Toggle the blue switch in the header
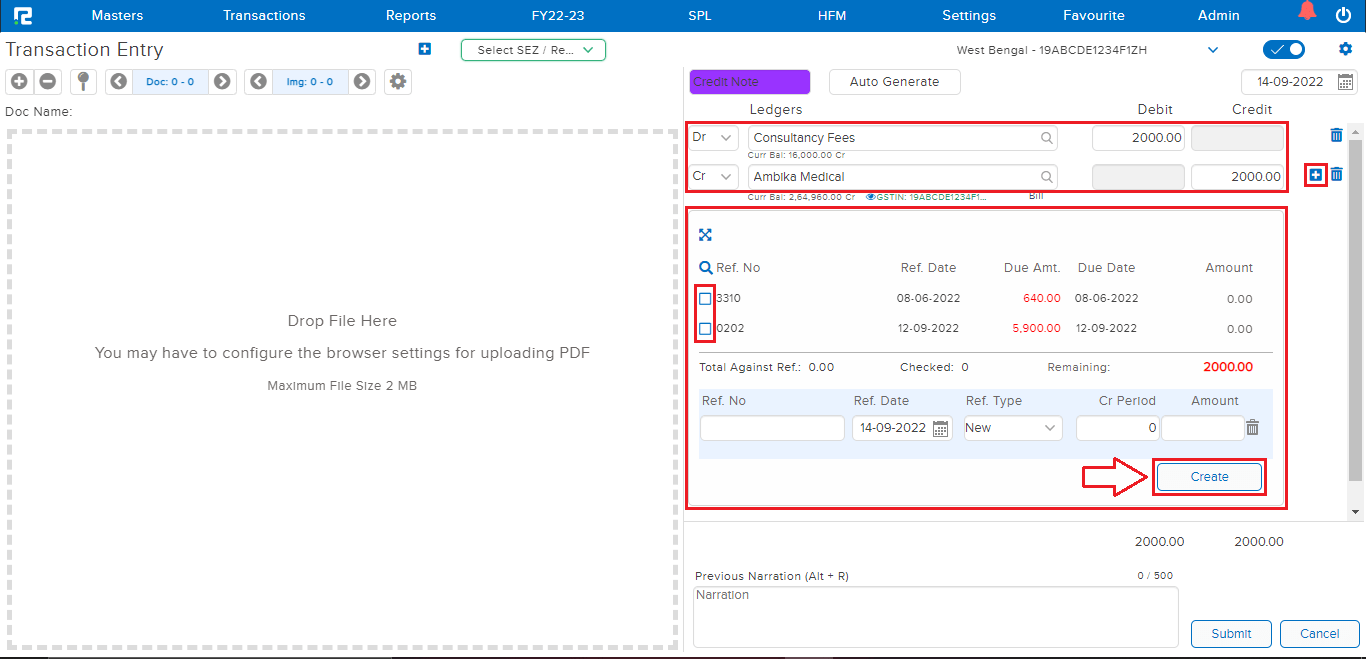Screen dimensions: 1366x659 (x=1284, y=50)
